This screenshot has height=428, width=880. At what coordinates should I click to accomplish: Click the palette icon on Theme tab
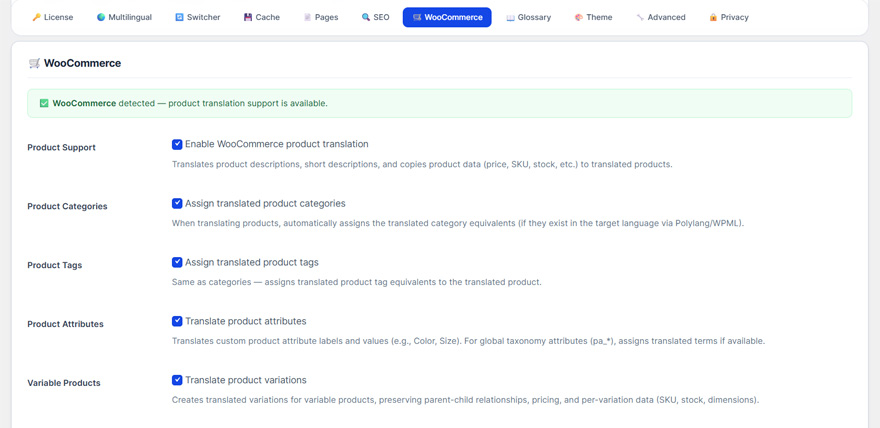578,17
